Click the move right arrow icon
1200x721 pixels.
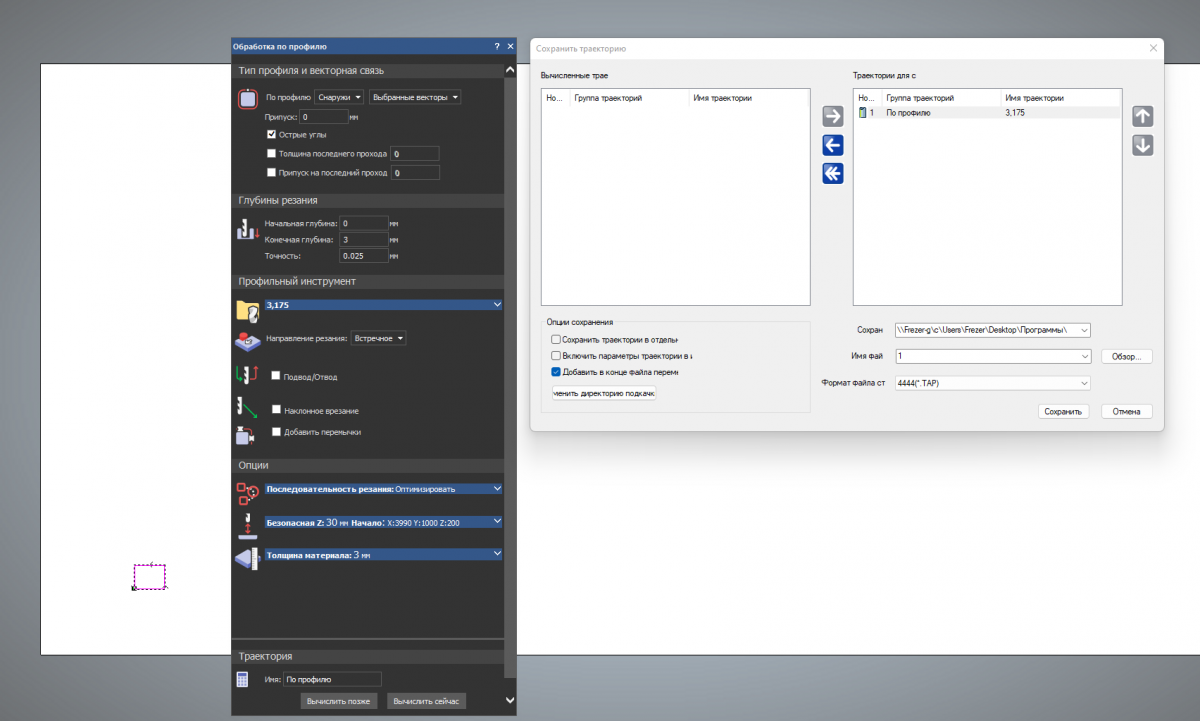pos(832,117)
